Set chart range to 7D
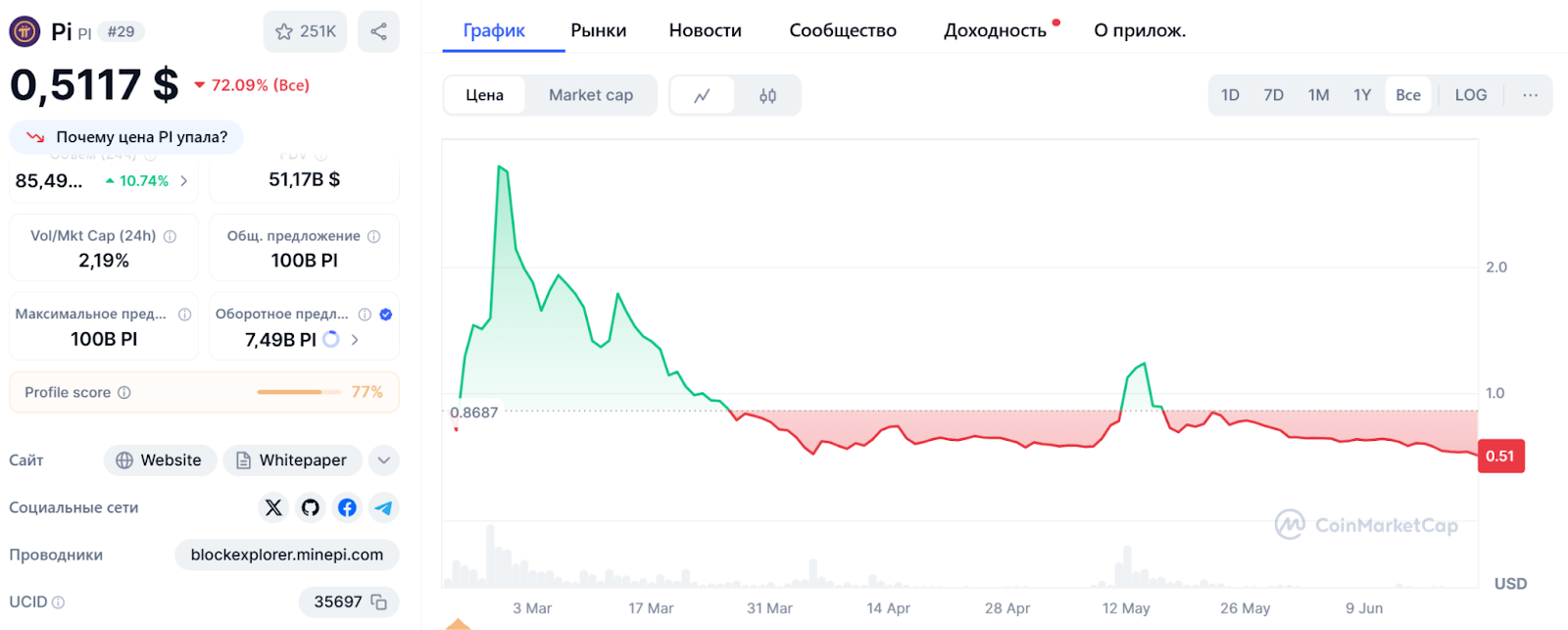The width and height of the screenshot is (1568, 630). point(1273,95)
